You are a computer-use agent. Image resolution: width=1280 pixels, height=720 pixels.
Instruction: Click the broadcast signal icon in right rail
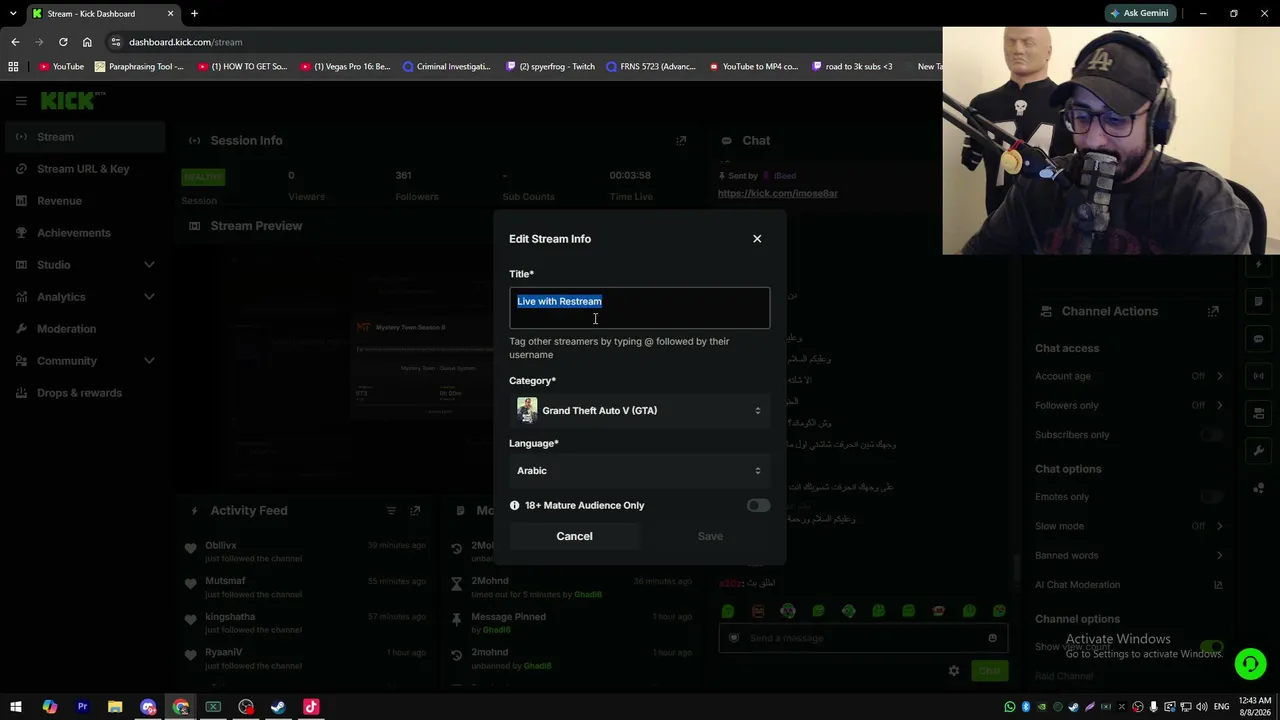tap(1259, 376)
